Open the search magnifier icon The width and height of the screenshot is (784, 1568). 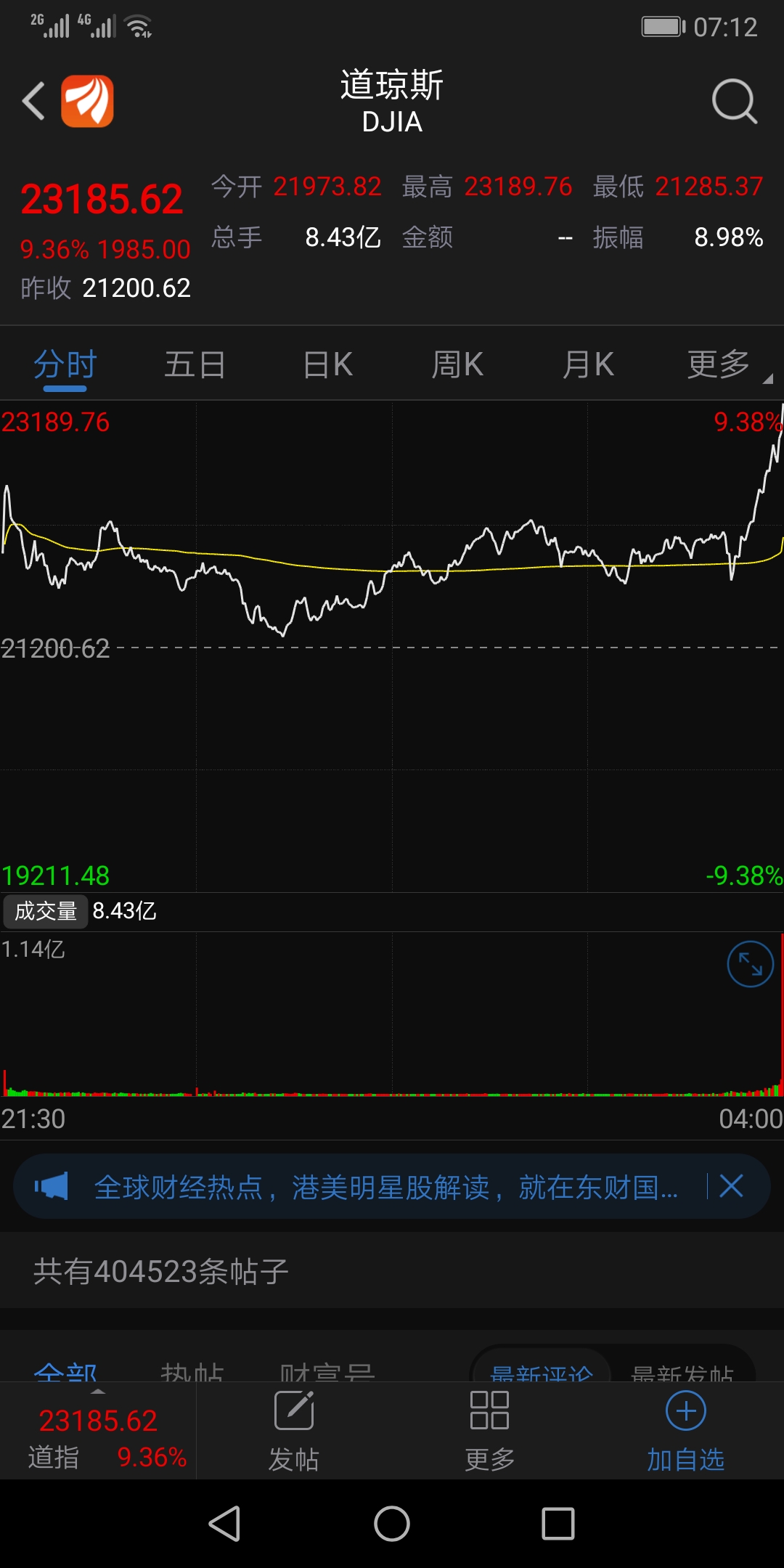point(735,102)
